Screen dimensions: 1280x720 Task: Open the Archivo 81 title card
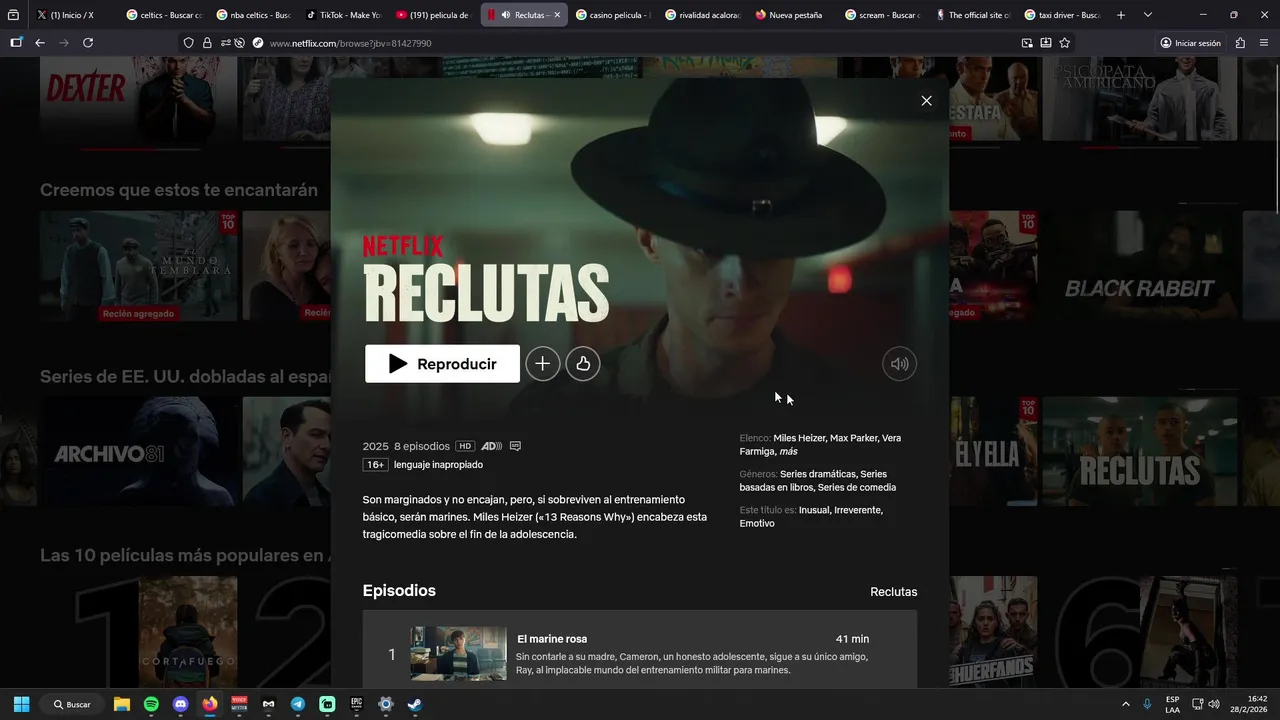click(x=138, y=452)
